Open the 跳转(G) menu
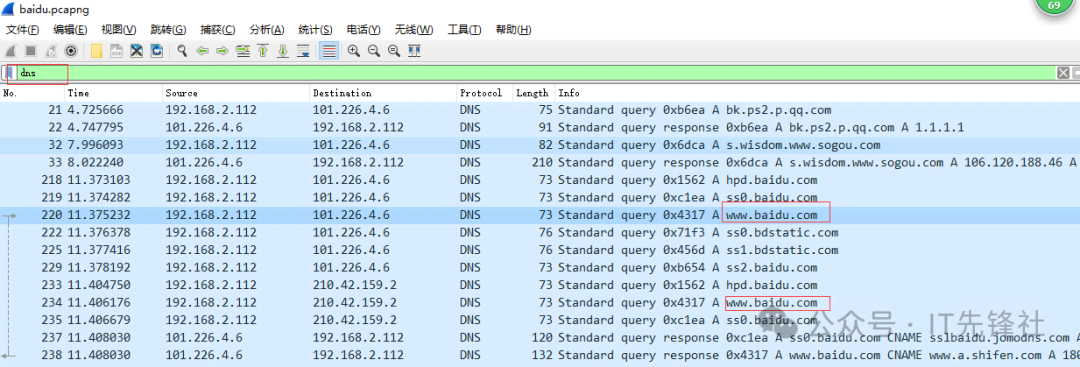 click(168, 30)
